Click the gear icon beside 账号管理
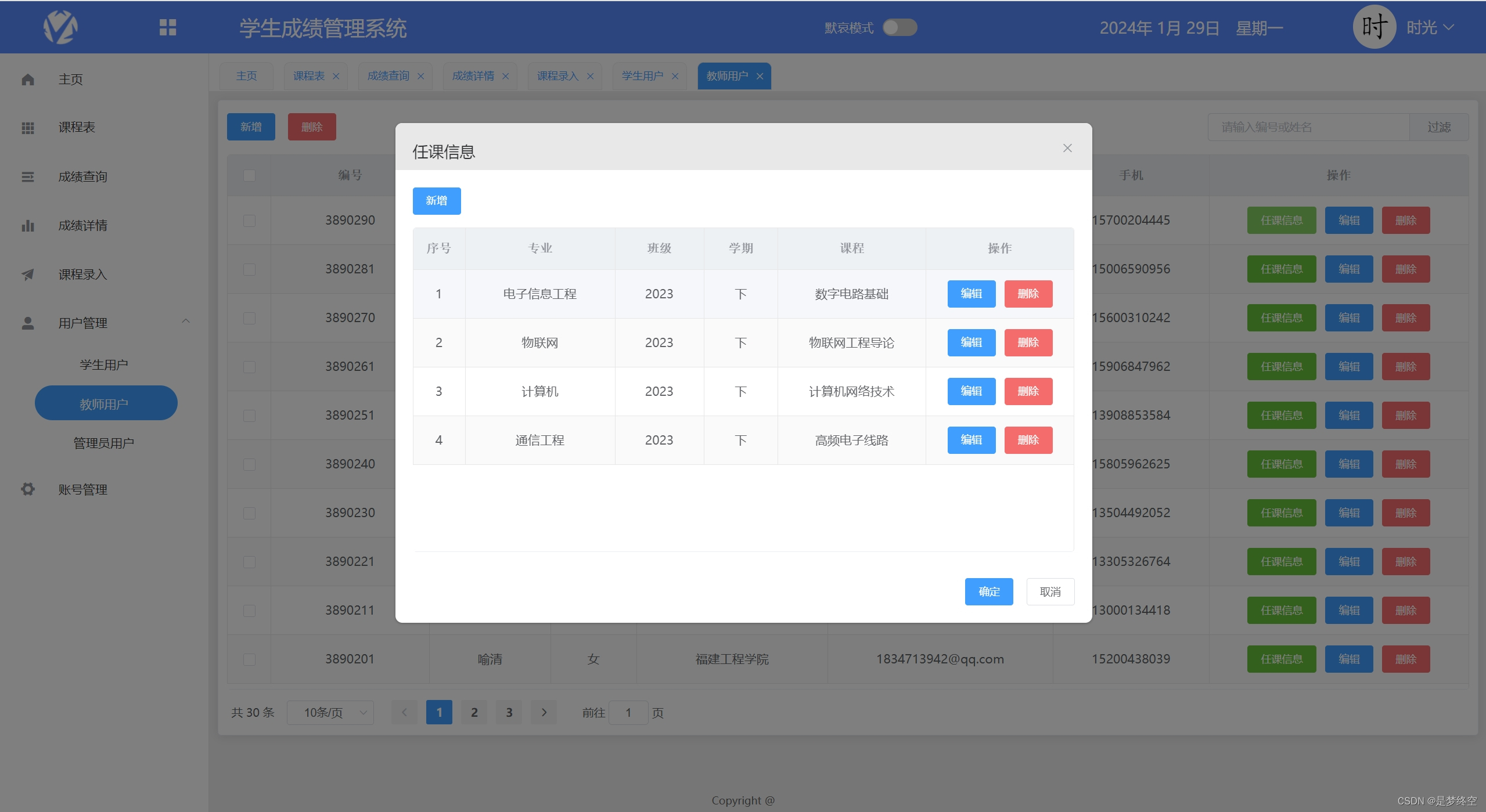 pyautogui.click(x=28, y=489)
